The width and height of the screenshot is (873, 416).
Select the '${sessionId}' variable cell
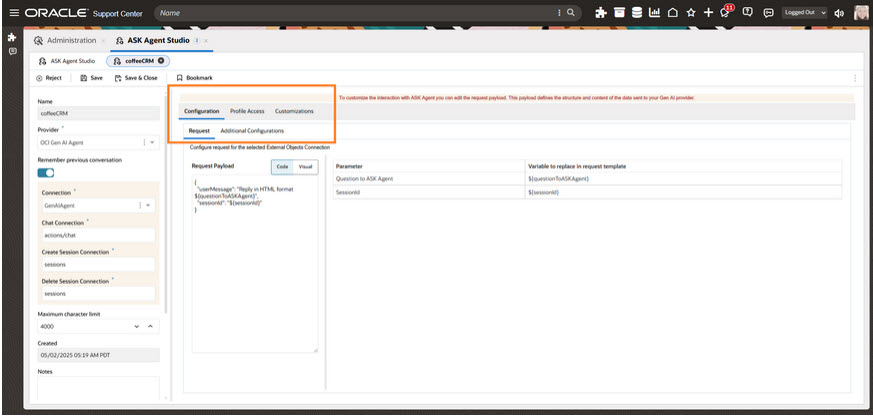(683, 192)
